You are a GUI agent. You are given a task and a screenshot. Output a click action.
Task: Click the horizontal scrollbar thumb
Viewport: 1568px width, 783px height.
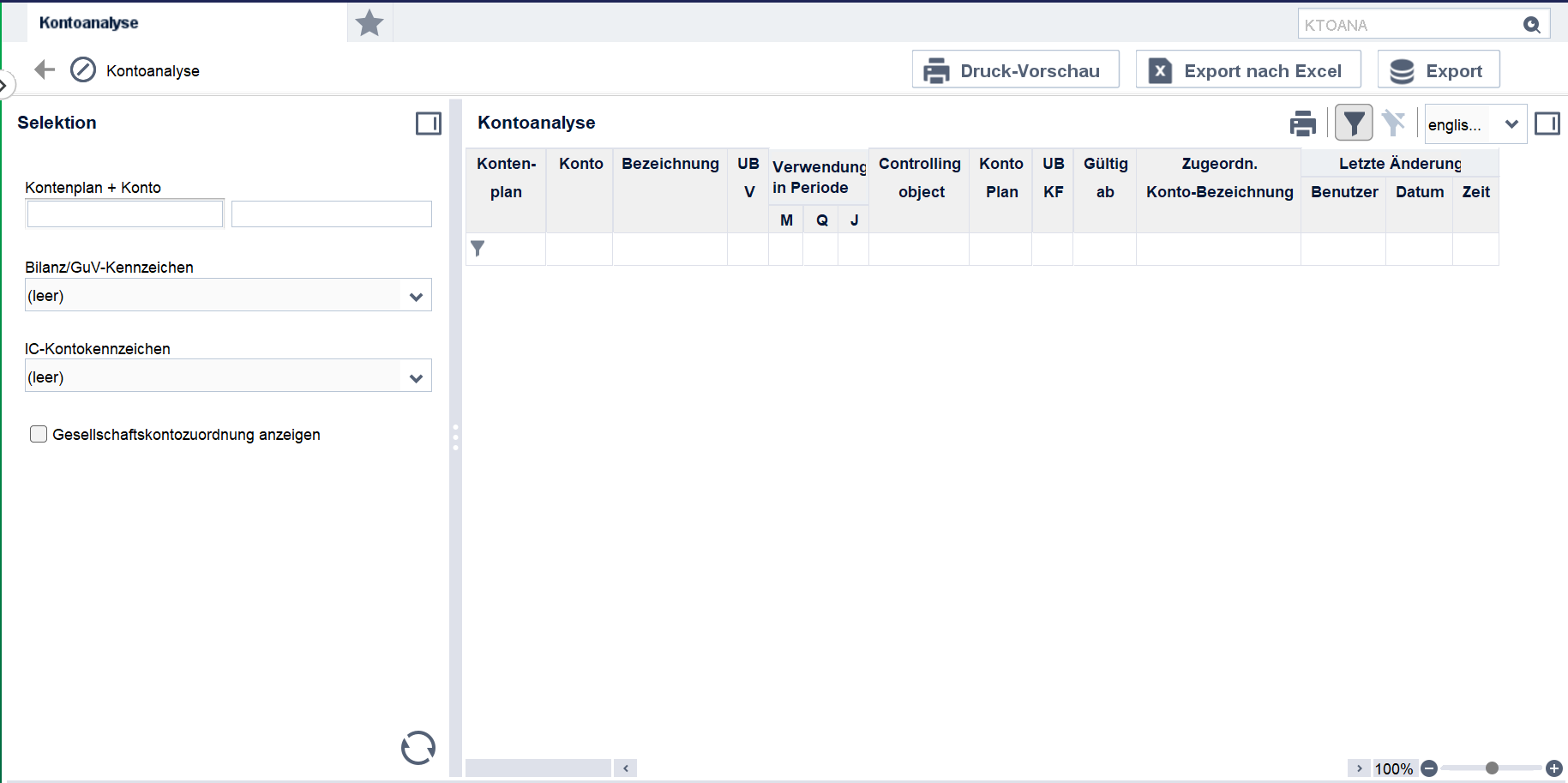coord(538,768)
